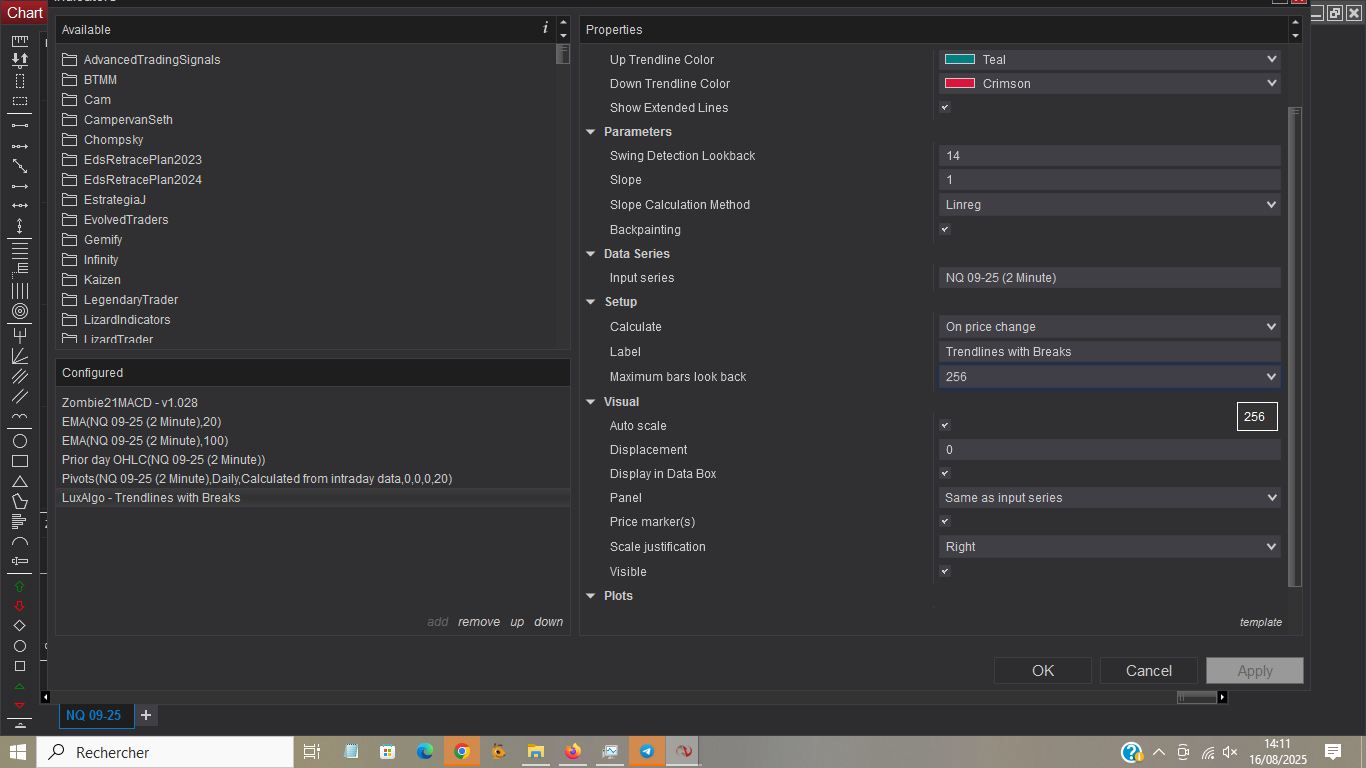
Task: Click the remove link
Action: pyautogui.click(x=479, y=622)
